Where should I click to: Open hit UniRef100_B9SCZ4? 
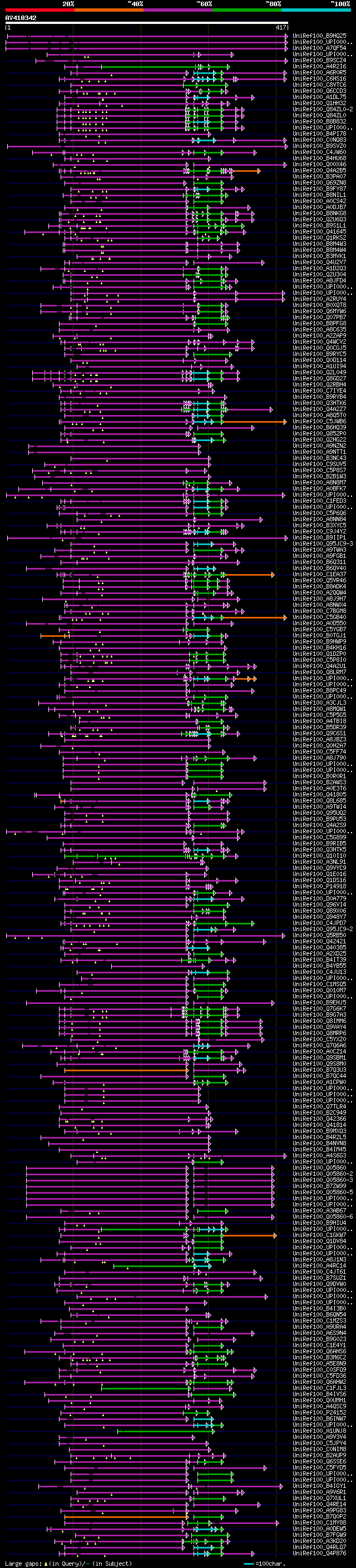coord(319,60)
